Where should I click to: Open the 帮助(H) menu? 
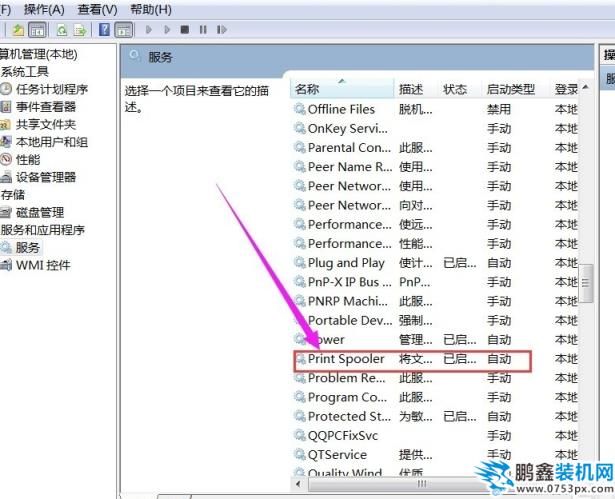(x=151, y=9)
